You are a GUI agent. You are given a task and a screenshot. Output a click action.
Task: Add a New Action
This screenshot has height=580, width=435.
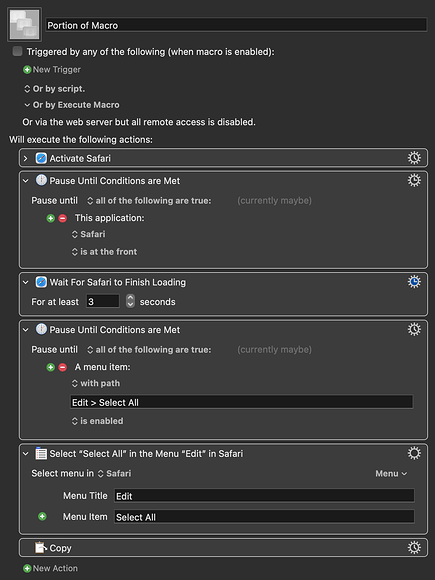click(x=50, y=568)
